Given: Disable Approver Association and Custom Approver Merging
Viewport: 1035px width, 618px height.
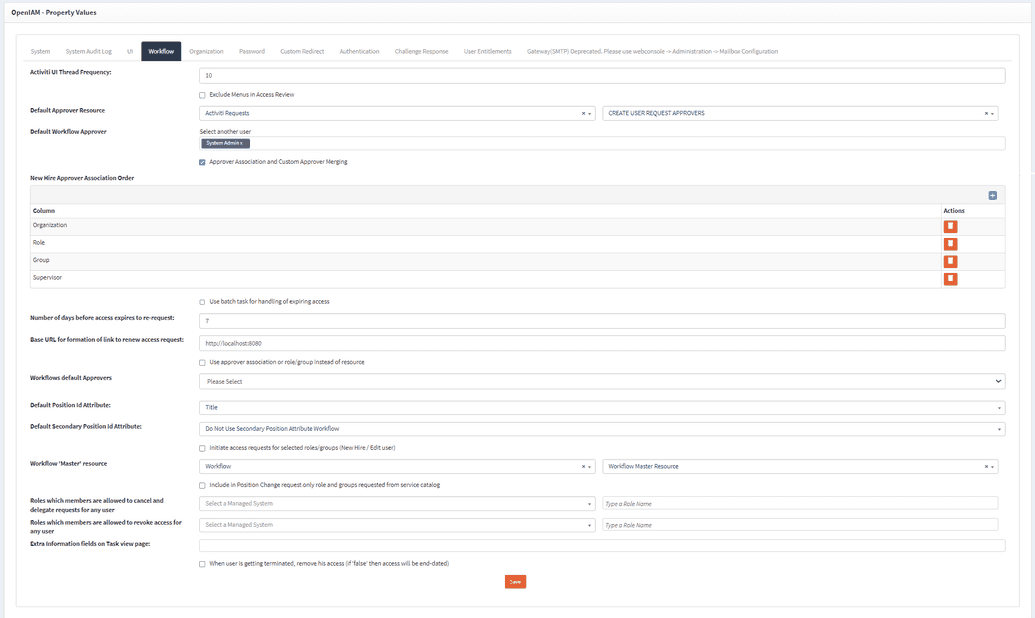Looking at the screenshot, I should point(201,161).
